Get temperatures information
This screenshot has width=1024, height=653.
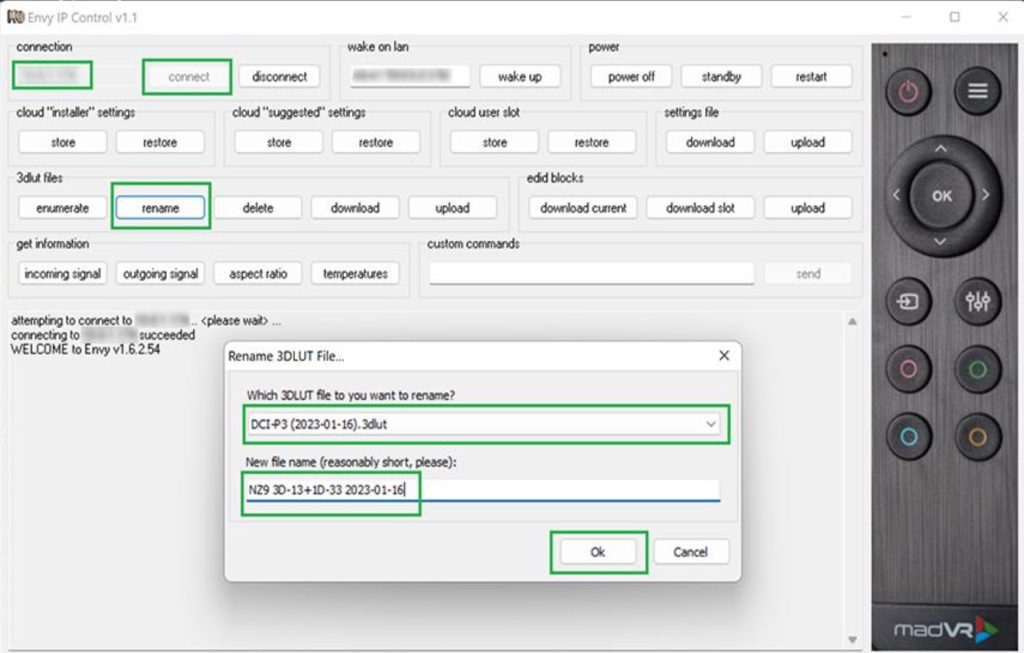[355, 274]
